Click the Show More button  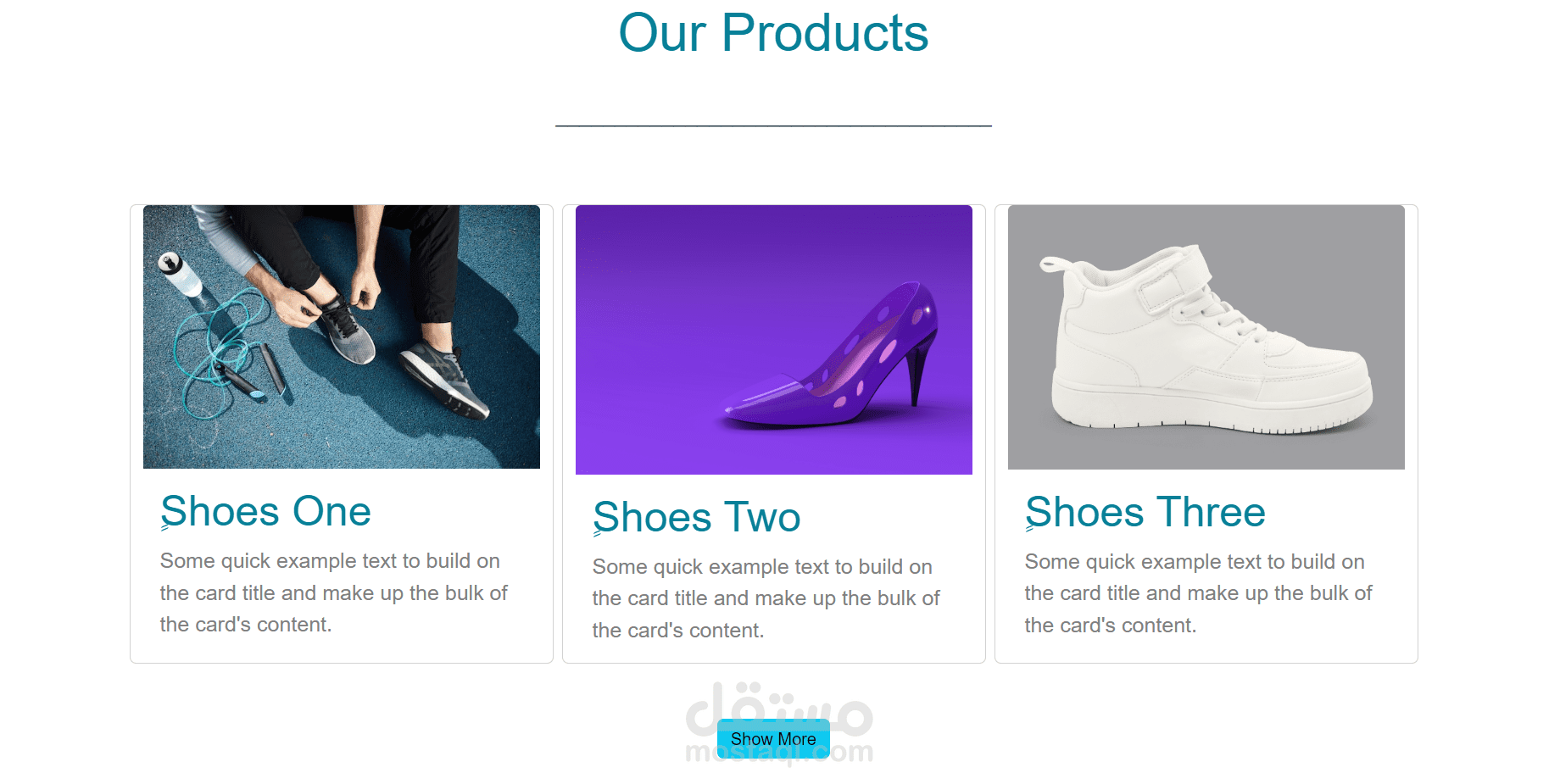(x=773, y=739)
